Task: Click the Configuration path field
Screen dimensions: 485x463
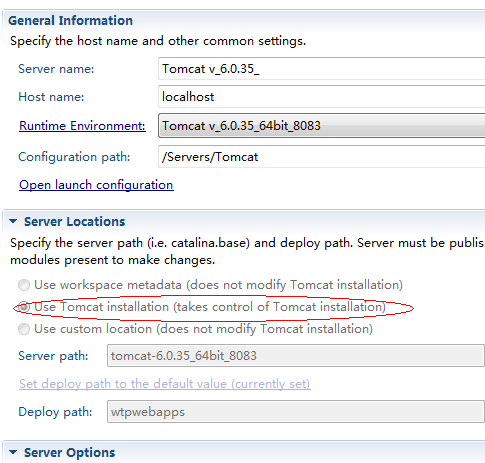Action: pyautogui.click(x=322, y=157)
